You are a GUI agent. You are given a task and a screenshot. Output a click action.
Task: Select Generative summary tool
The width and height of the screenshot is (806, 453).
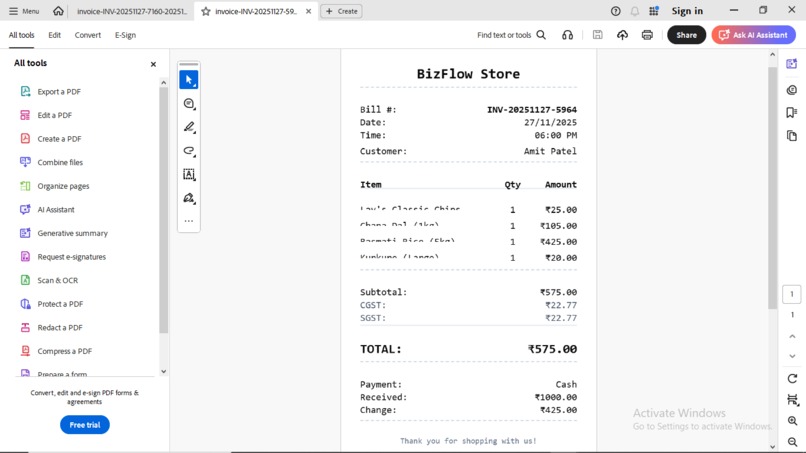click(63, 233)
